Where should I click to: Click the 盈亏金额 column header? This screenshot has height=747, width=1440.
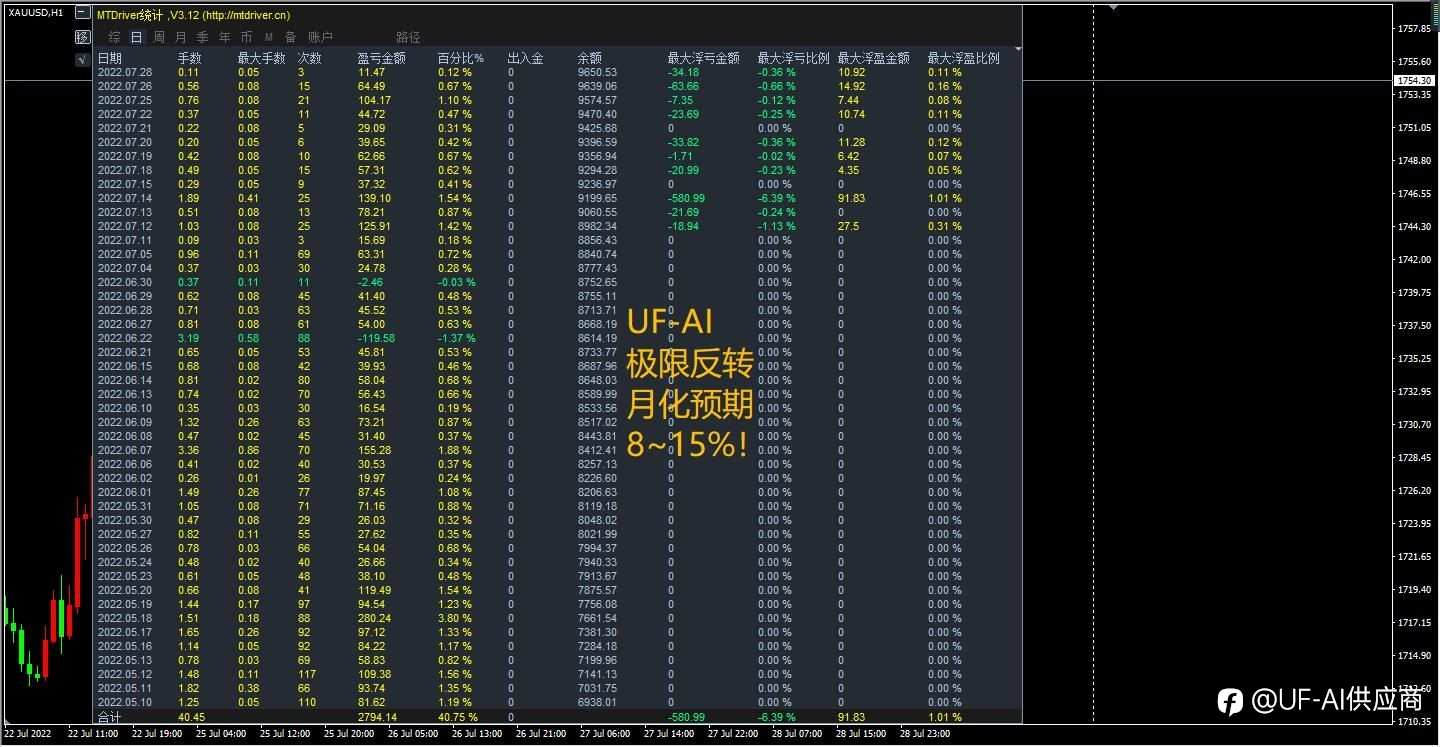coord(381,58)
